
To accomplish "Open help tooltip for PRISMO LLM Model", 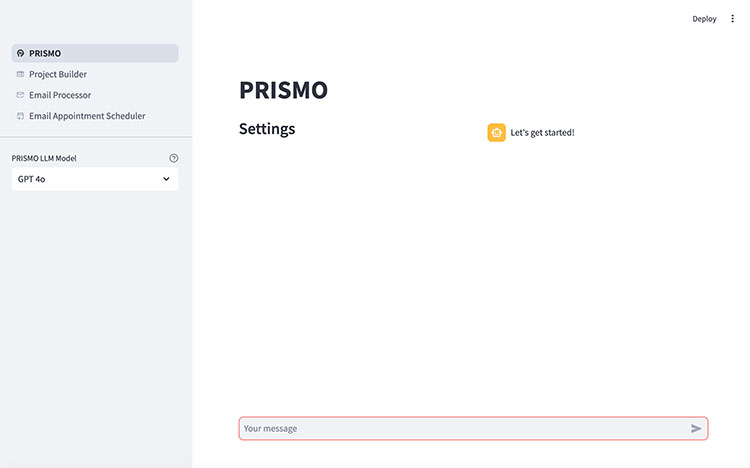I will click(x=174, y=158).
